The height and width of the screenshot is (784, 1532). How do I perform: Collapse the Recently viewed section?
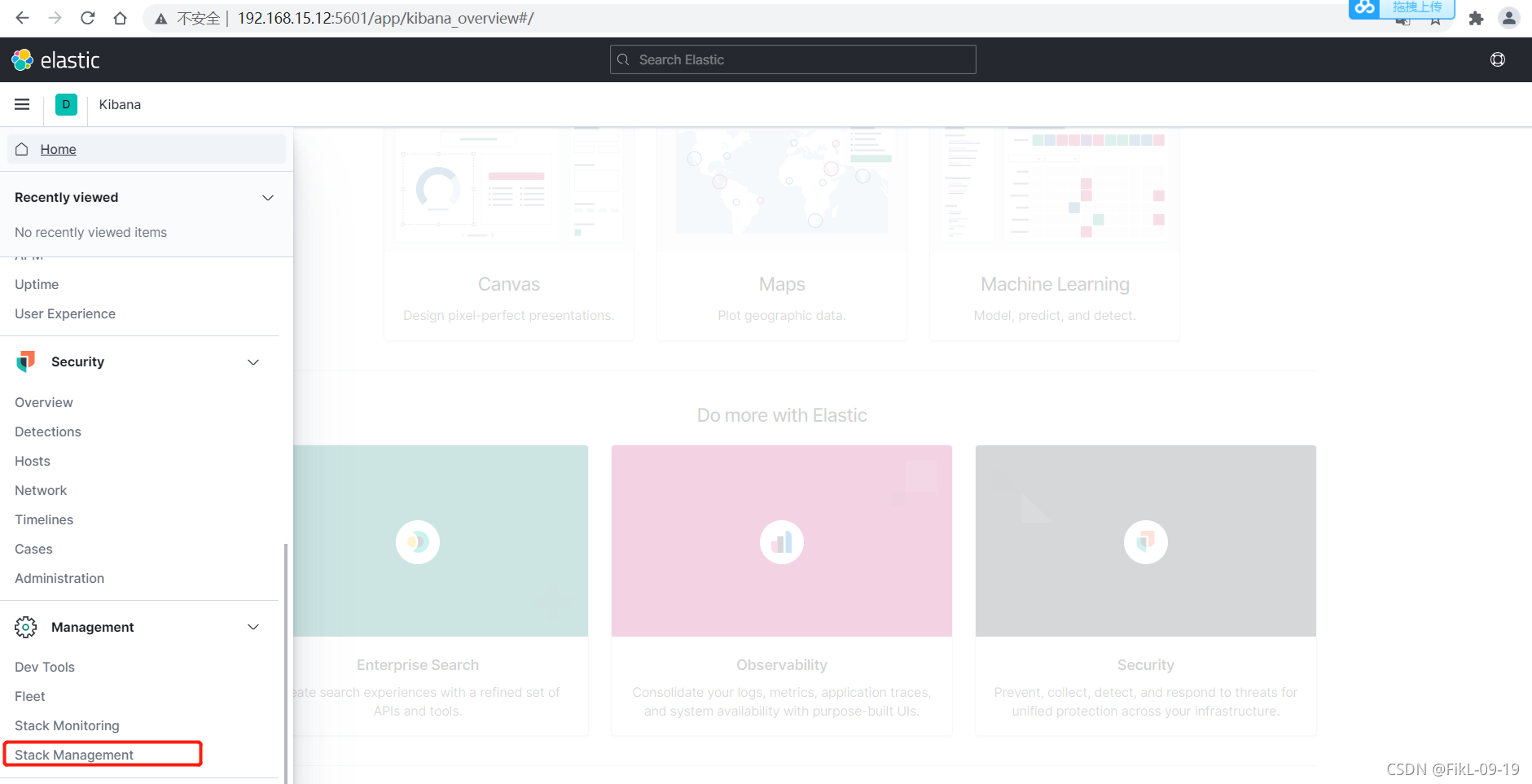268,198
